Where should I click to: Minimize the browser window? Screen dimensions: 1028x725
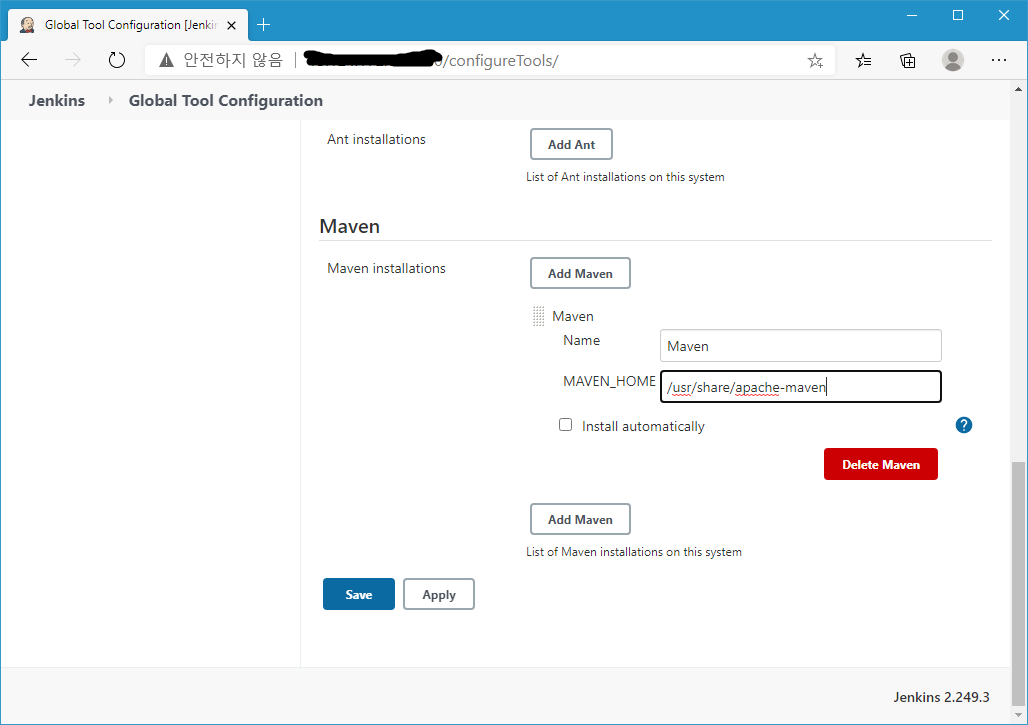pyautogui.click(x=912, y=15)
